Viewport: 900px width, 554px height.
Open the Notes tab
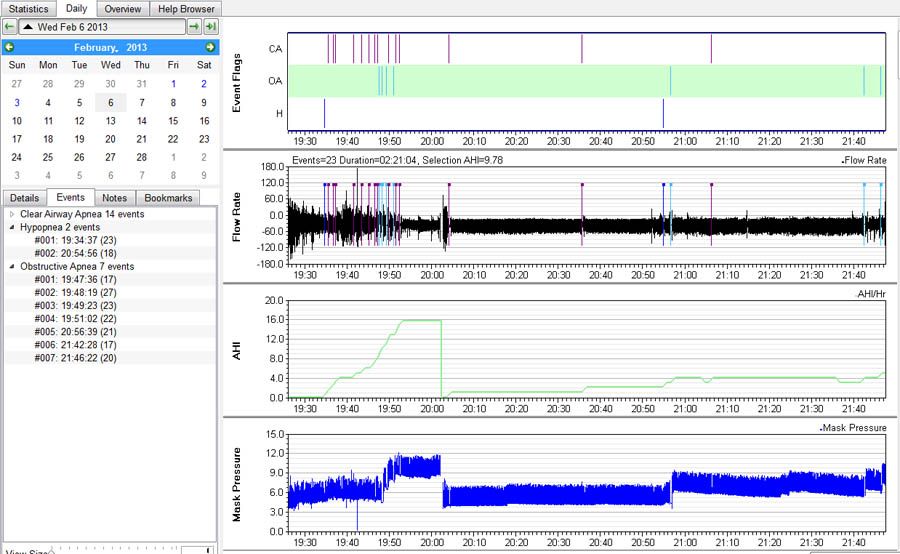(x=115, y=197)
